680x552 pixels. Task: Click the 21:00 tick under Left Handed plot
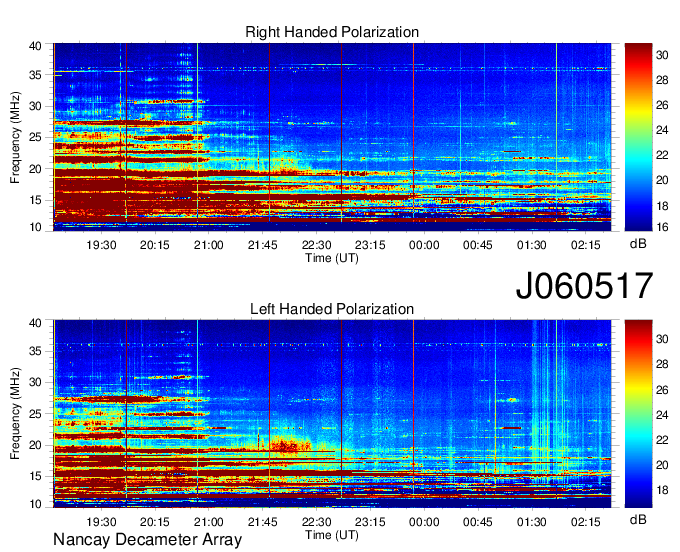point(209,522)
